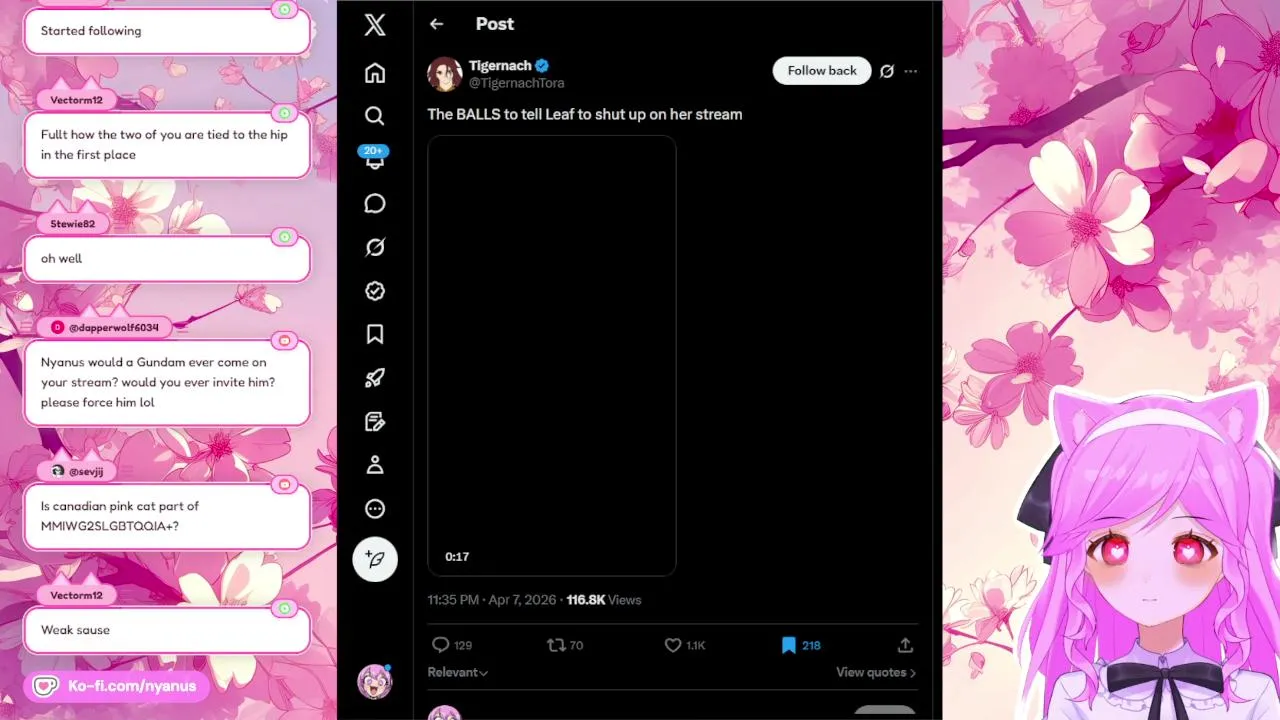Open Grok from the sidebar
The height and width of the screenshot is (720, 1280).
coord(375,247)
